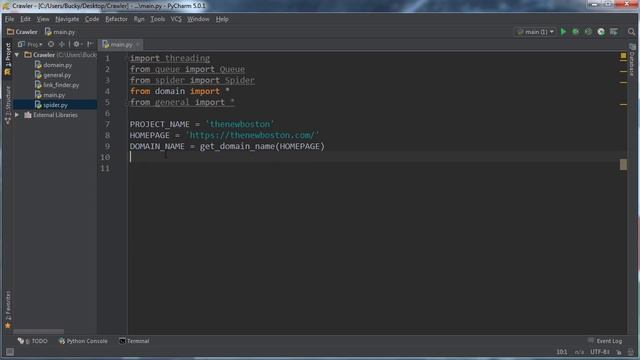Select general.py in project tree
This screenshot has width=640, height=360.
click(57, 75)
